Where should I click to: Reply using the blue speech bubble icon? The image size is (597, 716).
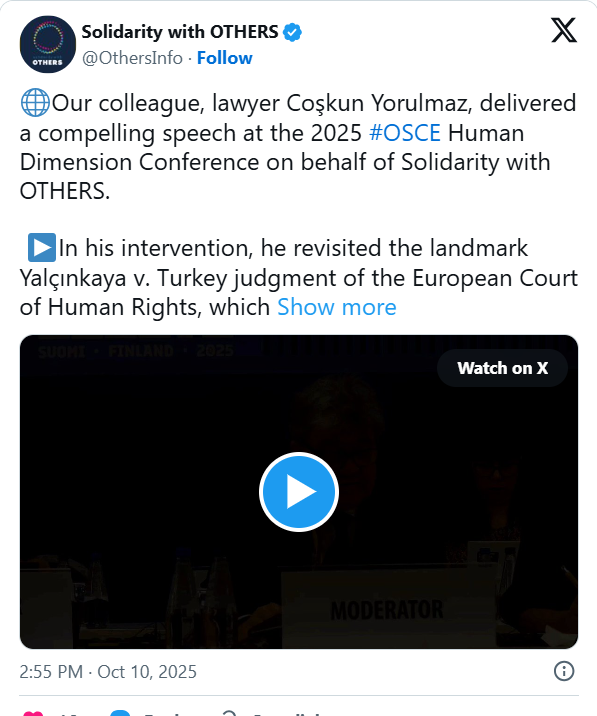click(x=121, y=713)
